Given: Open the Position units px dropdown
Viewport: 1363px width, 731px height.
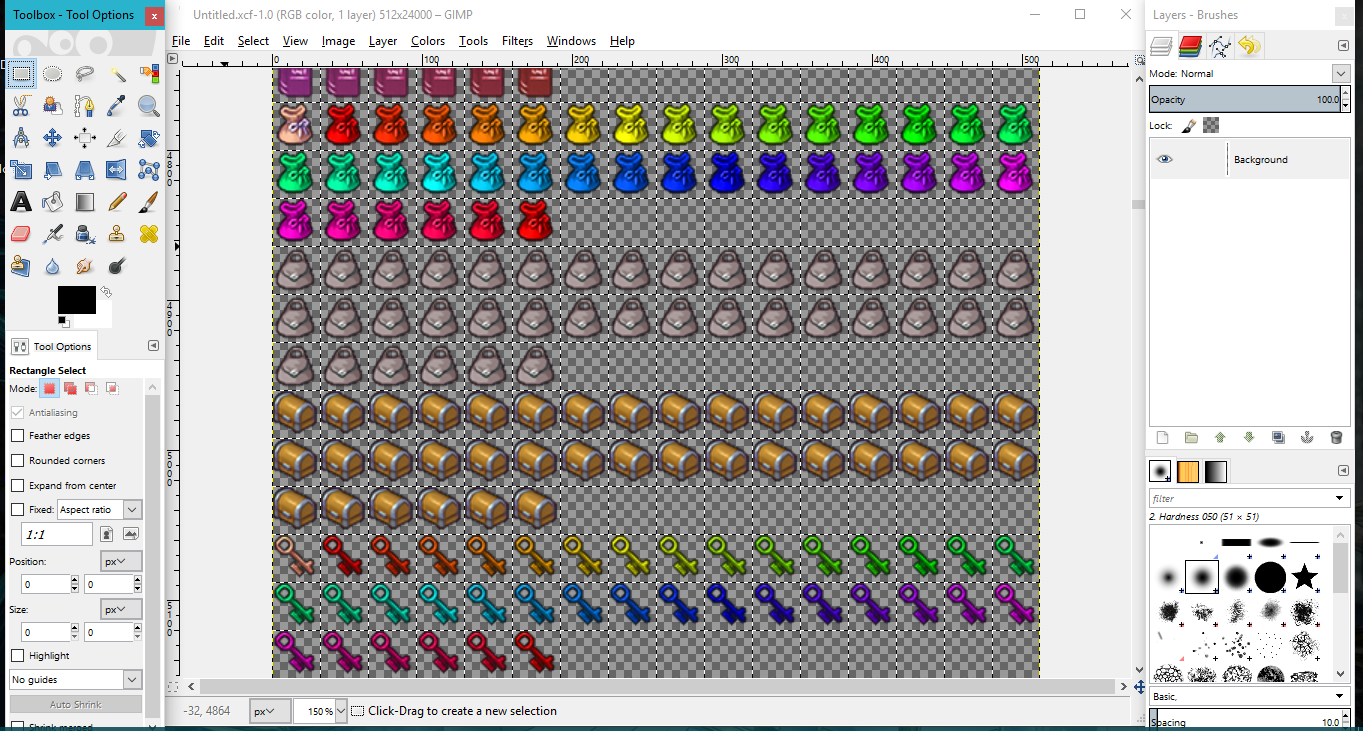Looking at the screenshot, I should point(121,561).
